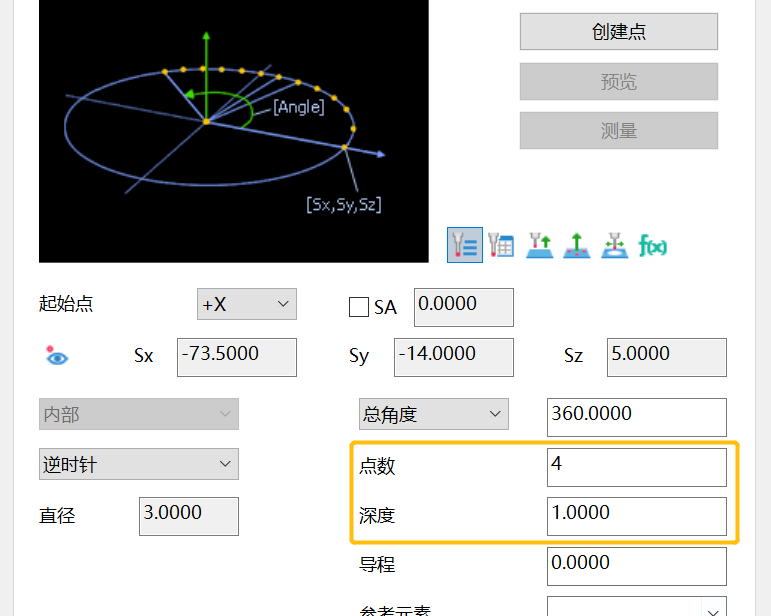Viewport: 771px width, 616px height.
Task: Click the 深度 input field
Action: [636, 515]
